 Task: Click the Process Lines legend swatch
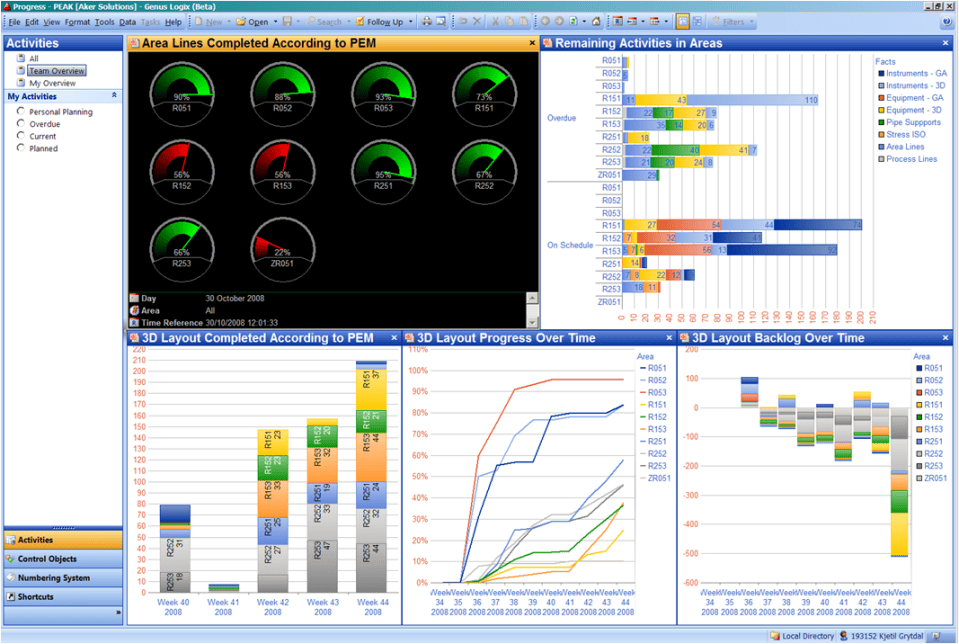click(881, 159)
